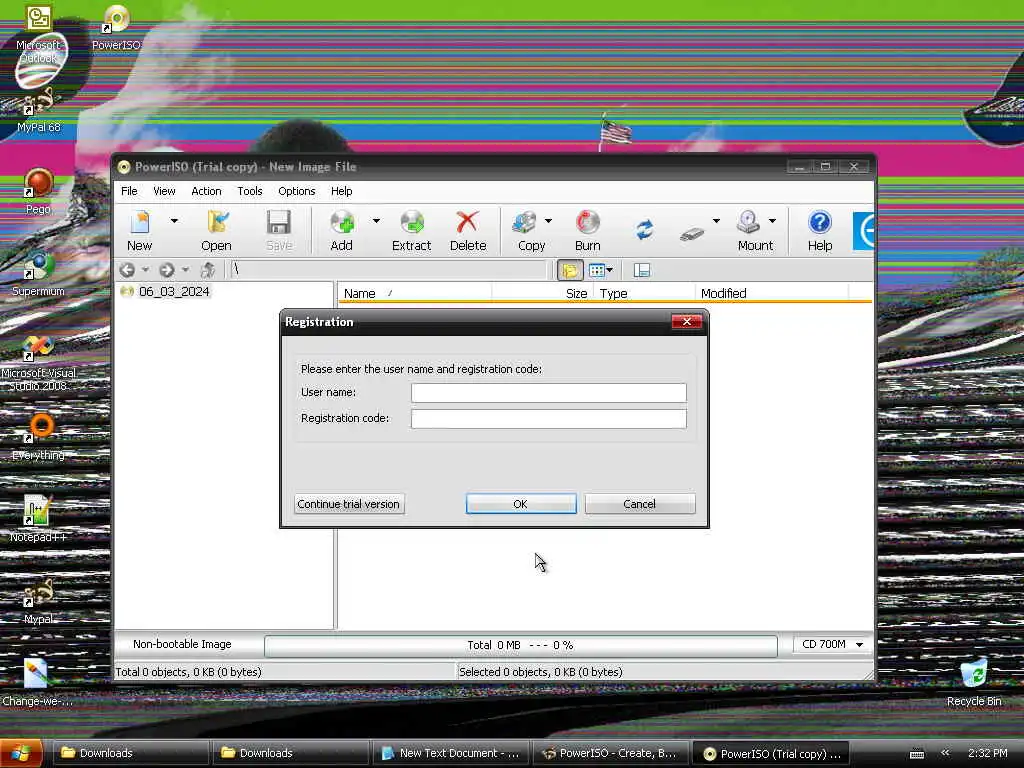Open the Tools menu
The image size is (1024, 768).
tap(249, 191)
